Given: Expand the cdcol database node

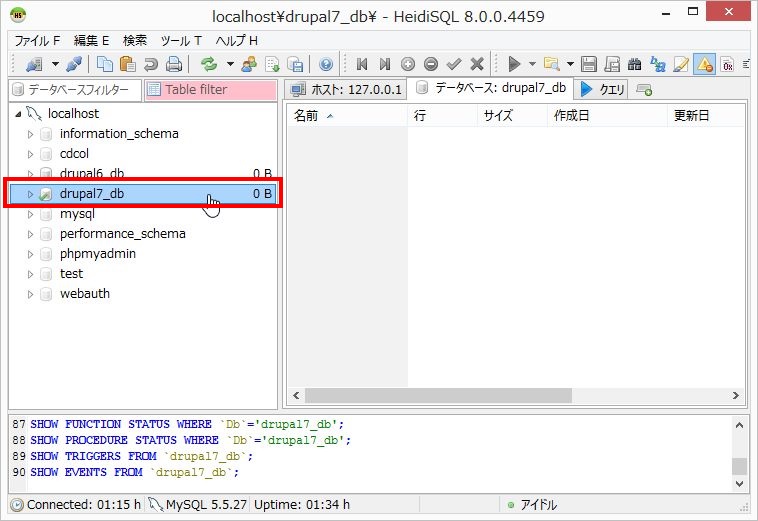Looking at the screenshot, I should [30, 154].
